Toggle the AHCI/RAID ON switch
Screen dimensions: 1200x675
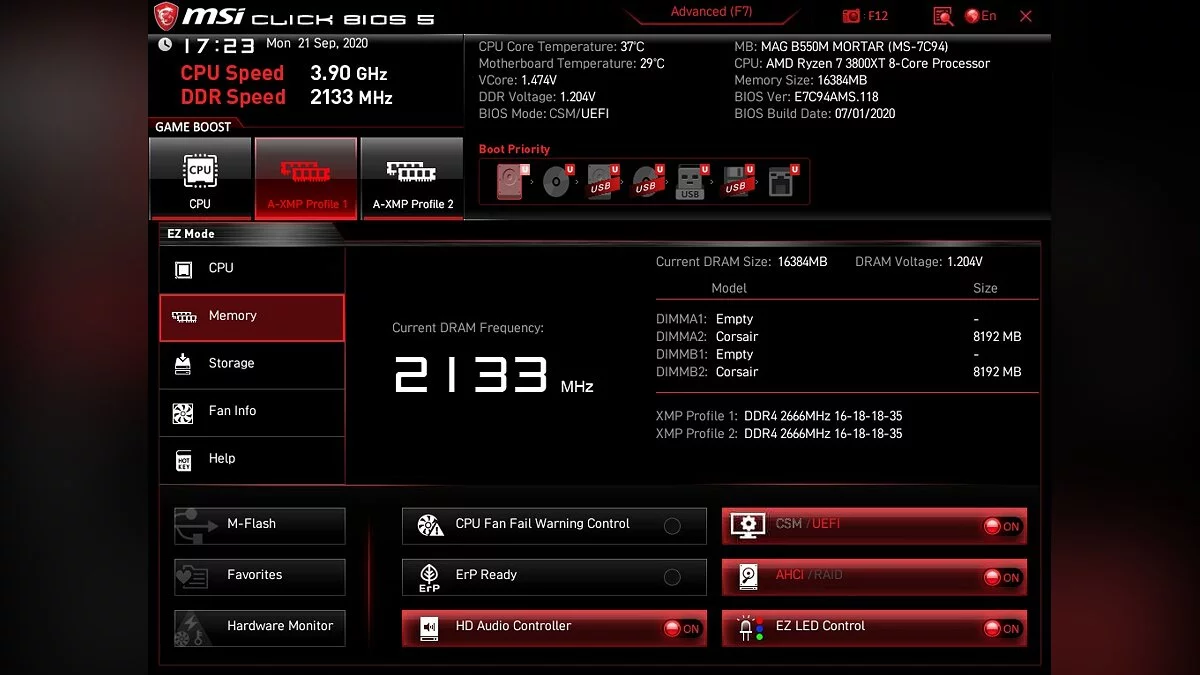click(x=1002, y=577)
